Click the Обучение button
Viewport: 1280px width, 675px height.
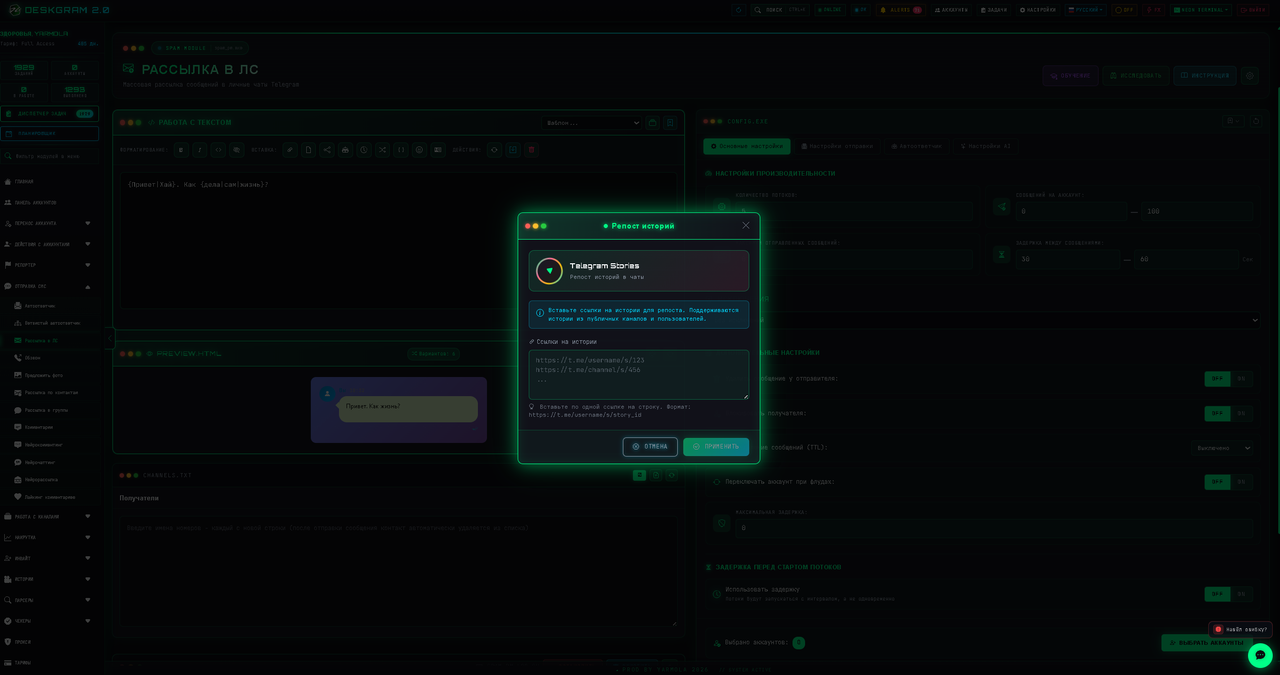(1070, 75)
